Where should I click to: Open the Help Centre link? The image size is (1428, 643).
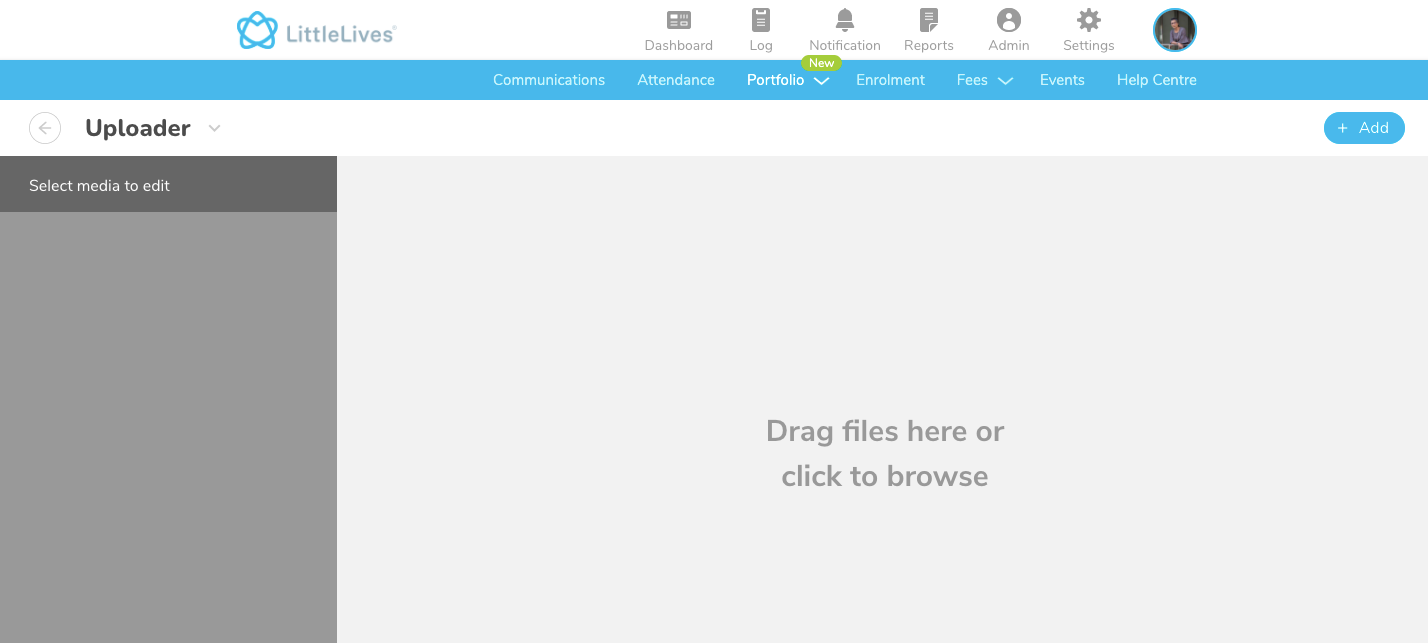coord(1157,80)
